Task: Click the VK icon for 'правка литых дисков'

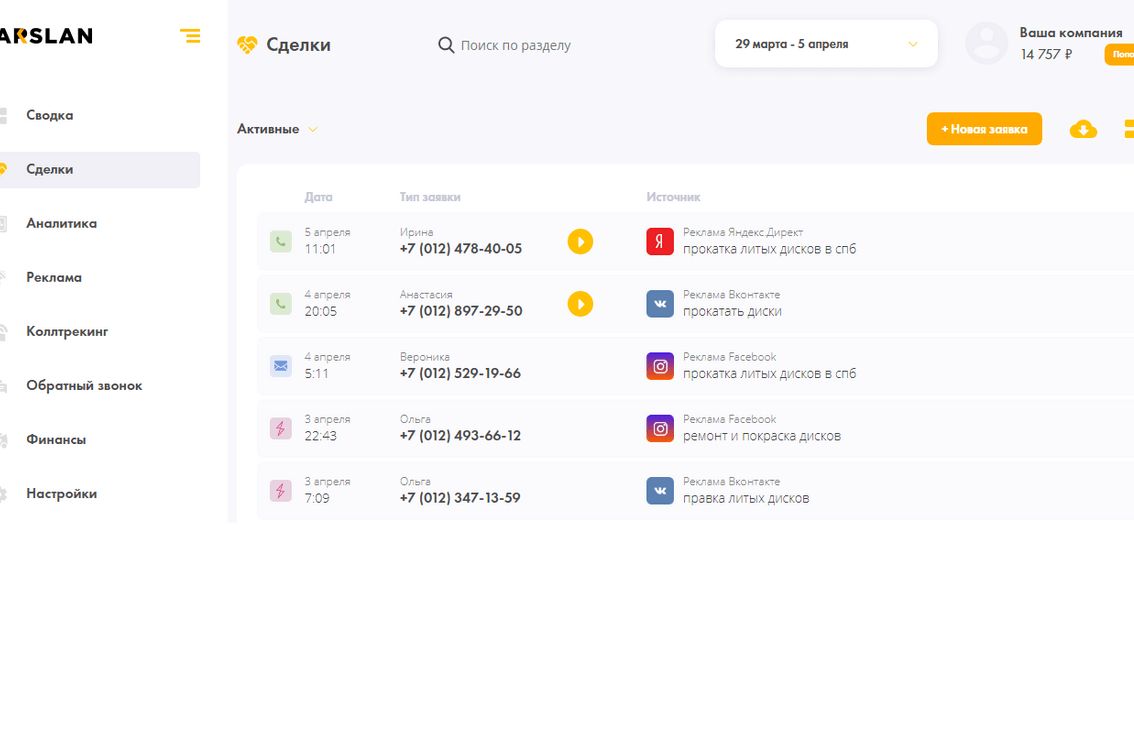Action: pyautogui.click(x=660, y=491)
